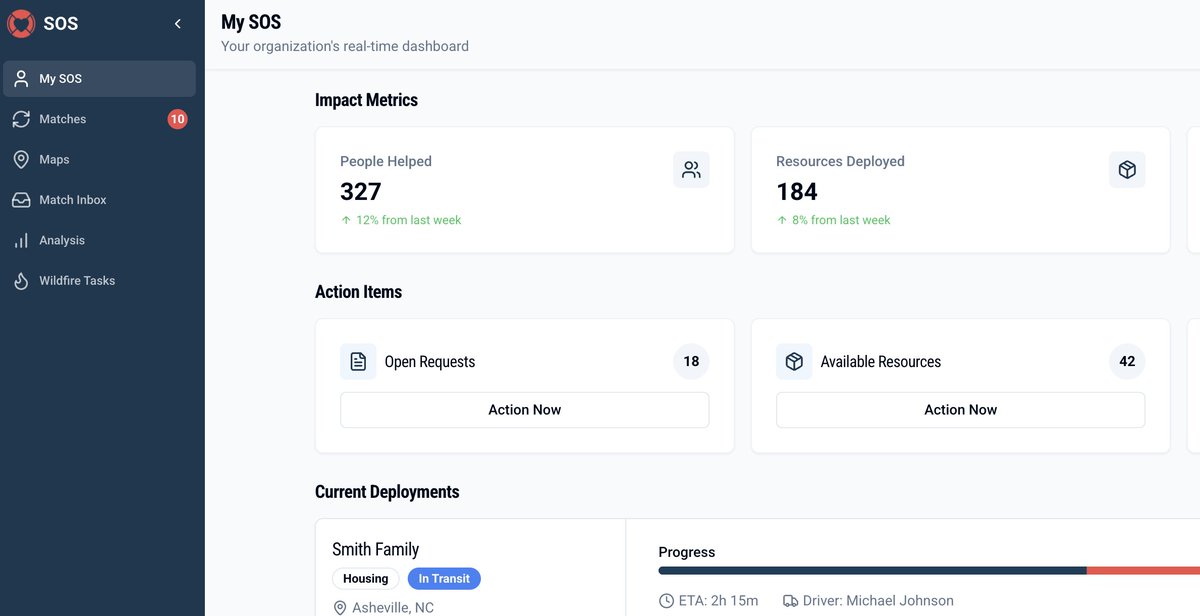
Task: Click the Impact Metrics heading
Action: click(x=366, y=100)
